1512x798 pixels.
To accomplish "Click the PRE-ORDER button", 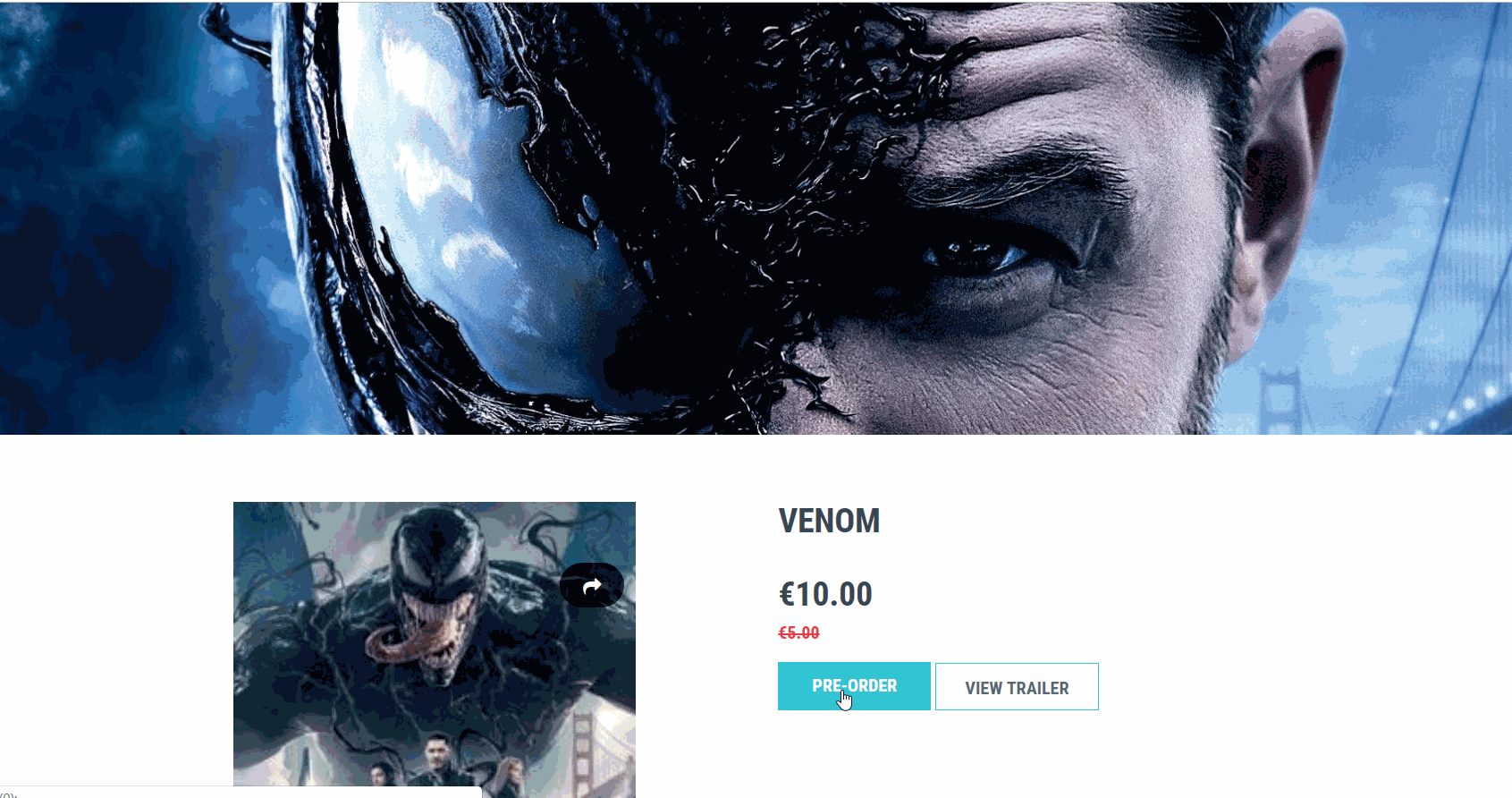I will point(854,686).
